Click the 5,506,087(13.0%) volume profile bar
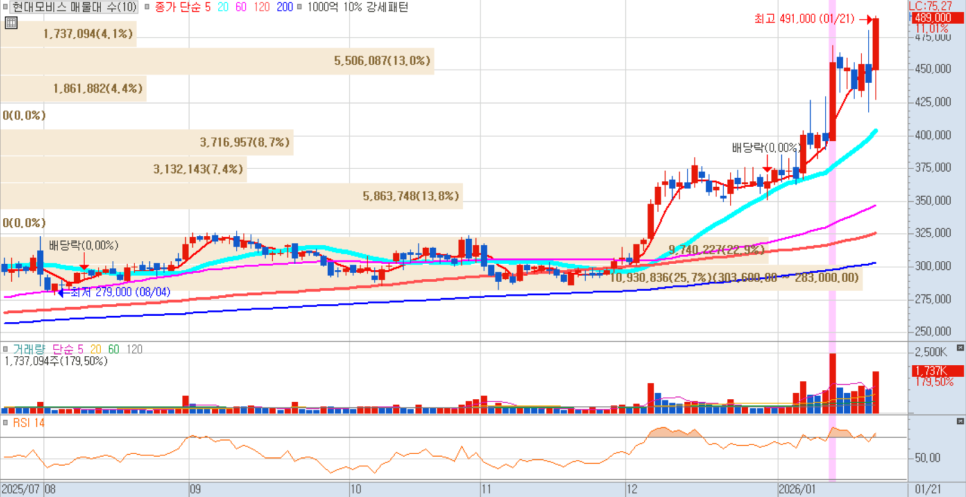966x497 pixels. coord(217,61)
